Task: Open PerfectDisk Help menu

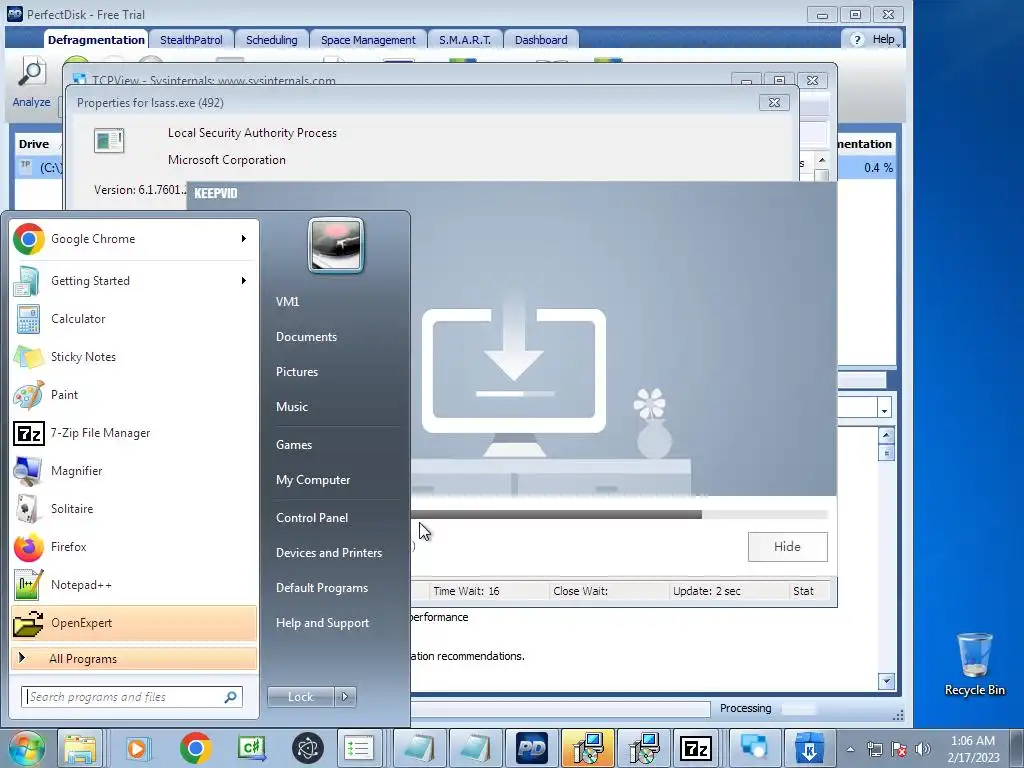Action: coord(874,40)
